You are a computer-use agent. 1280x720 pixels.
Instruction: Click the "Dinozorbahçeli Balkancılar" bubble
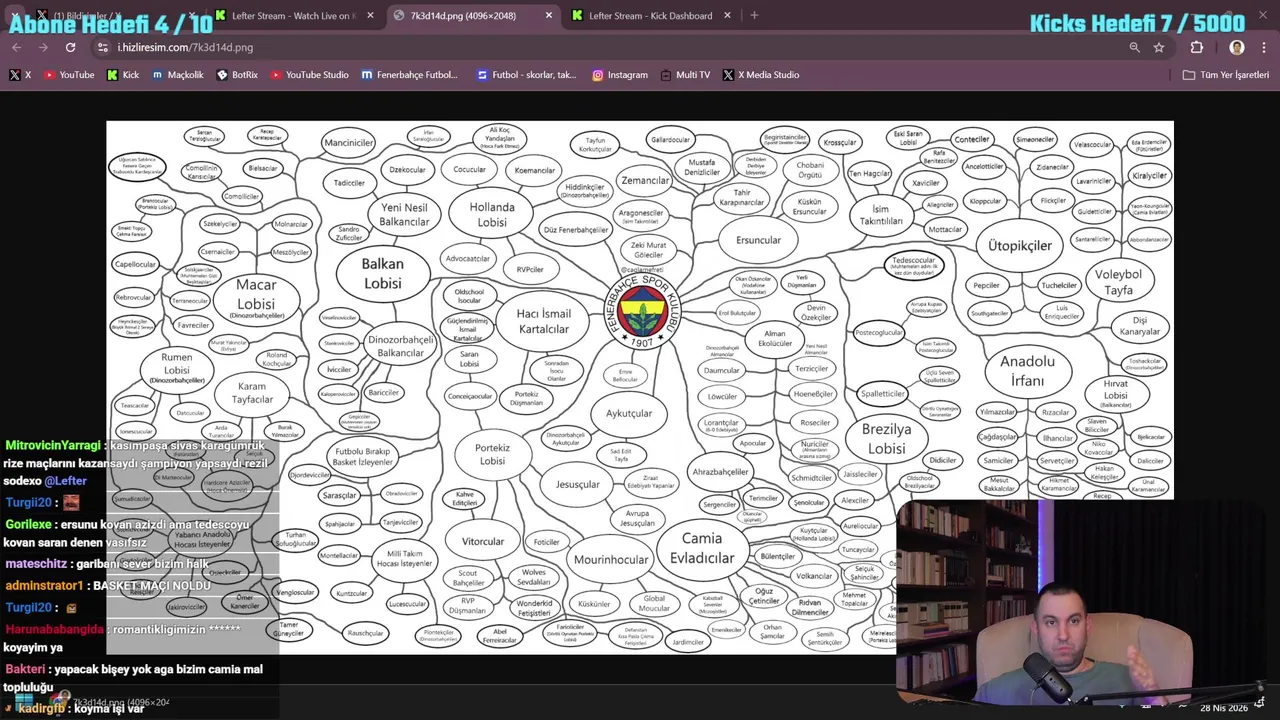401,346
